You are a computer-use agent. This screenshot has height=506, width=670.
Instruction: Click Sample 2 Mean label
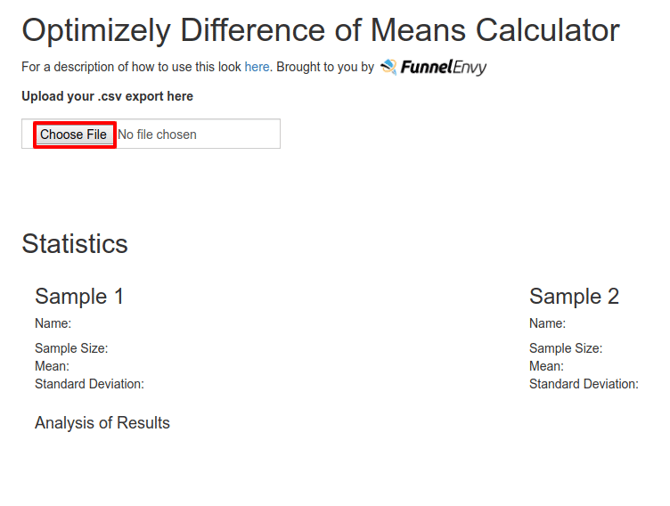pyautogui.click(x=547, y=366)
